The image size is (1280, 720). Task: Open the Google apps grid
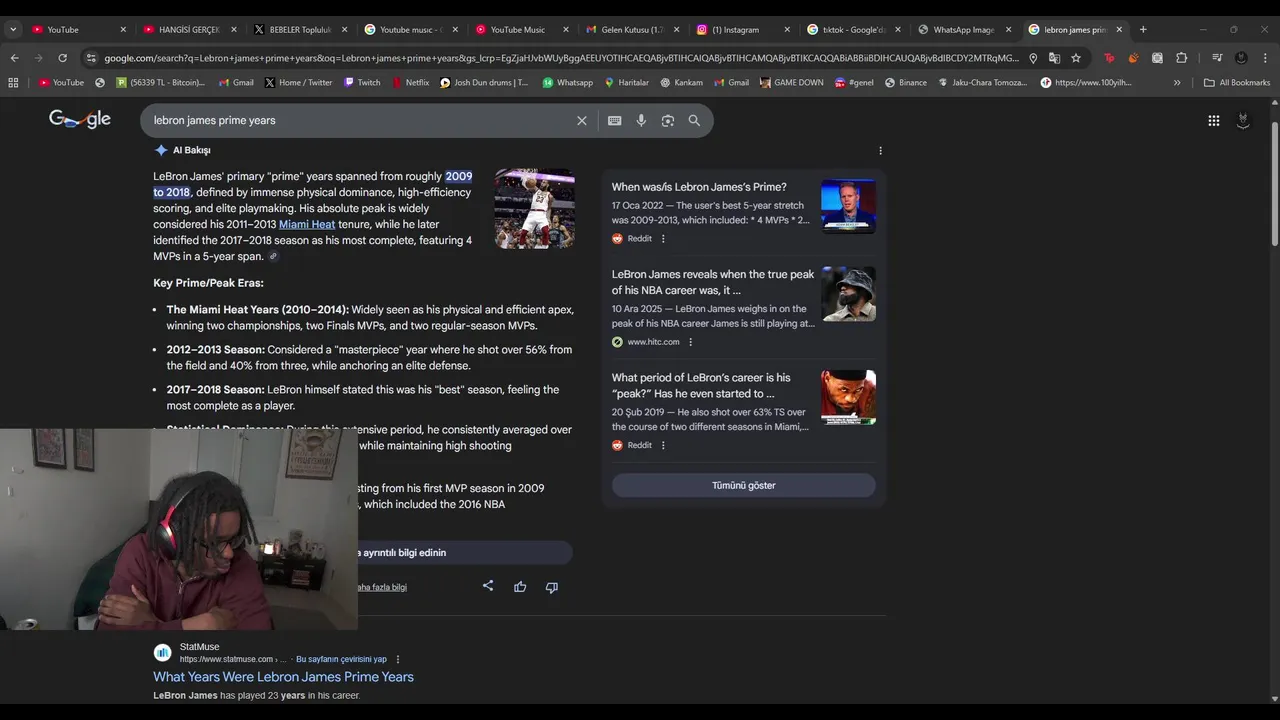1213,120
